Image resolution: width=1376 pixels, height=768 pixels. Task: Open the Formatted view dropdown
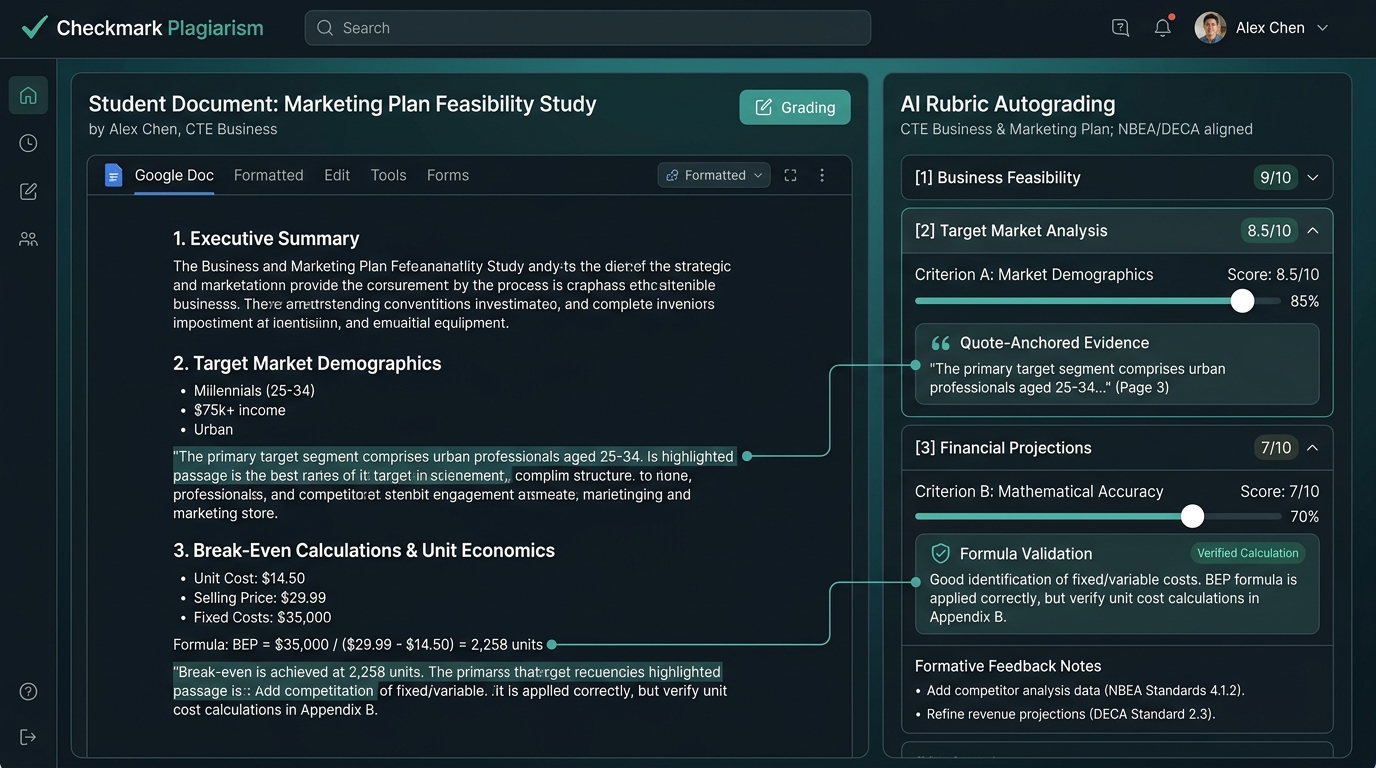(714, 175)
